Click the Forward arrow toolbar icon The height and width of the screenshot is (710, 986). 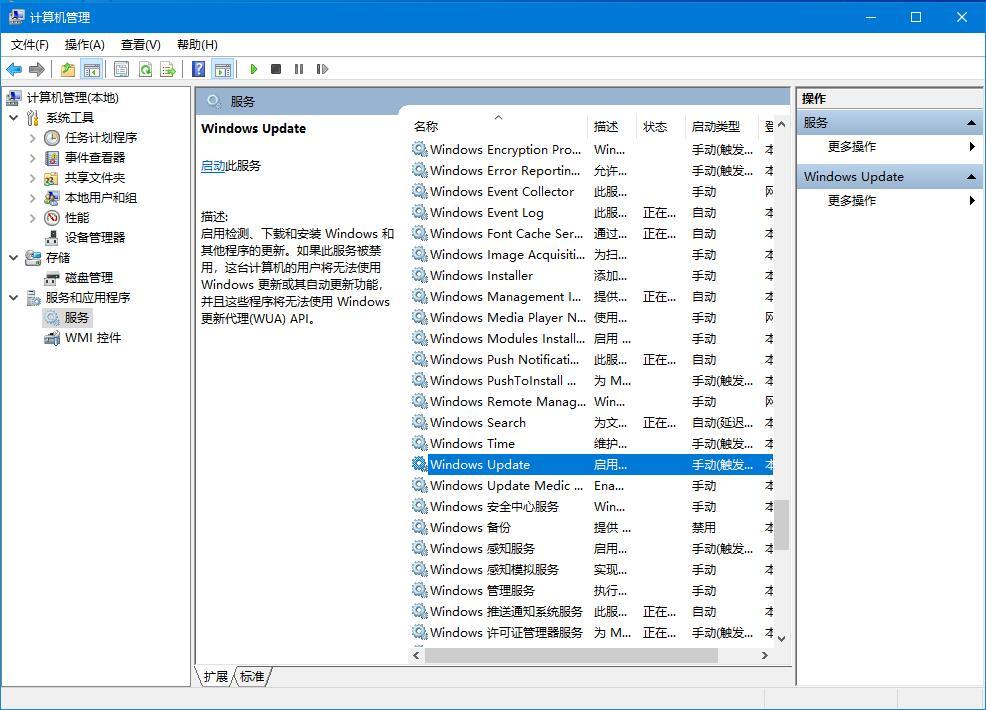37,69
